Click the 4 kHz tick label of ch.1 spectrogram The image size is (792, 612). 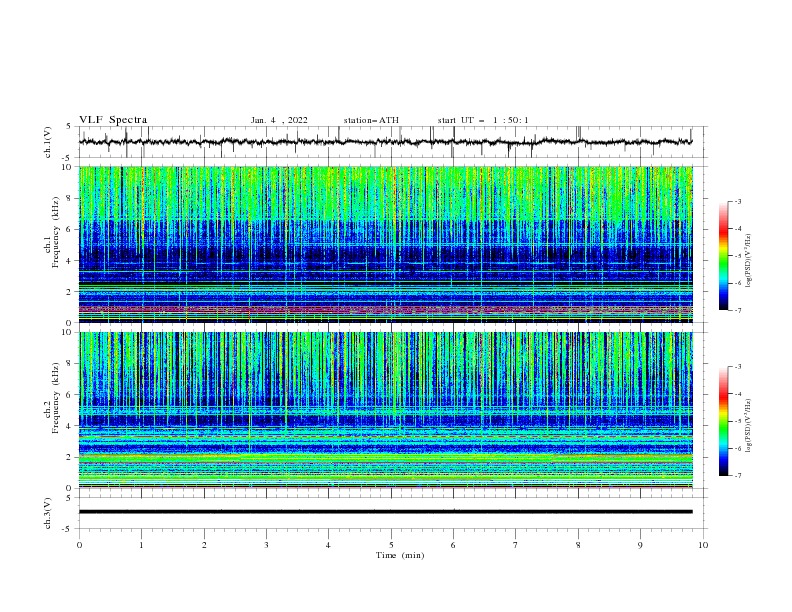tap(71, 261)
